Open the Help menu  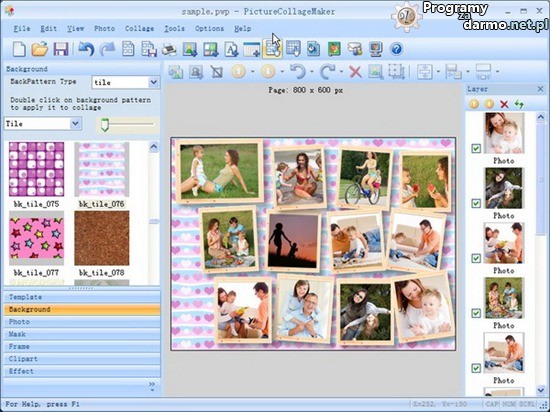(x=242, y=29)
